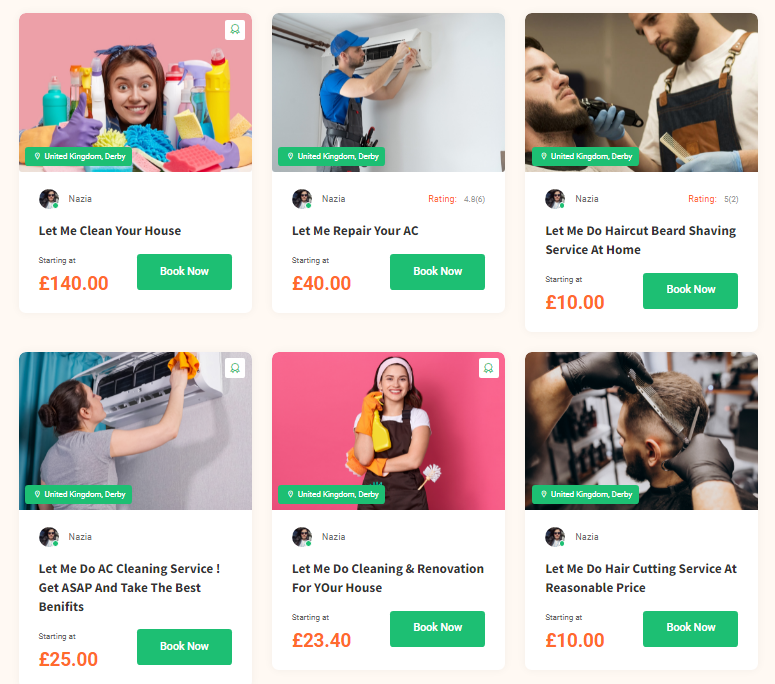
Task: Book the £140.00 house cleaning service
Action: point(184,271)
